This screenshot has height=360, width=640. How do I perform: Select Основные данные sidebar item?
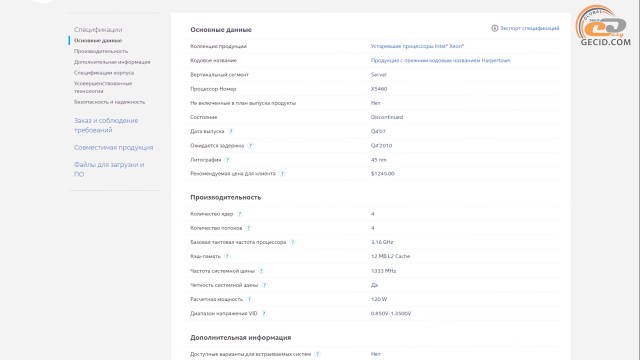(98, 40)
